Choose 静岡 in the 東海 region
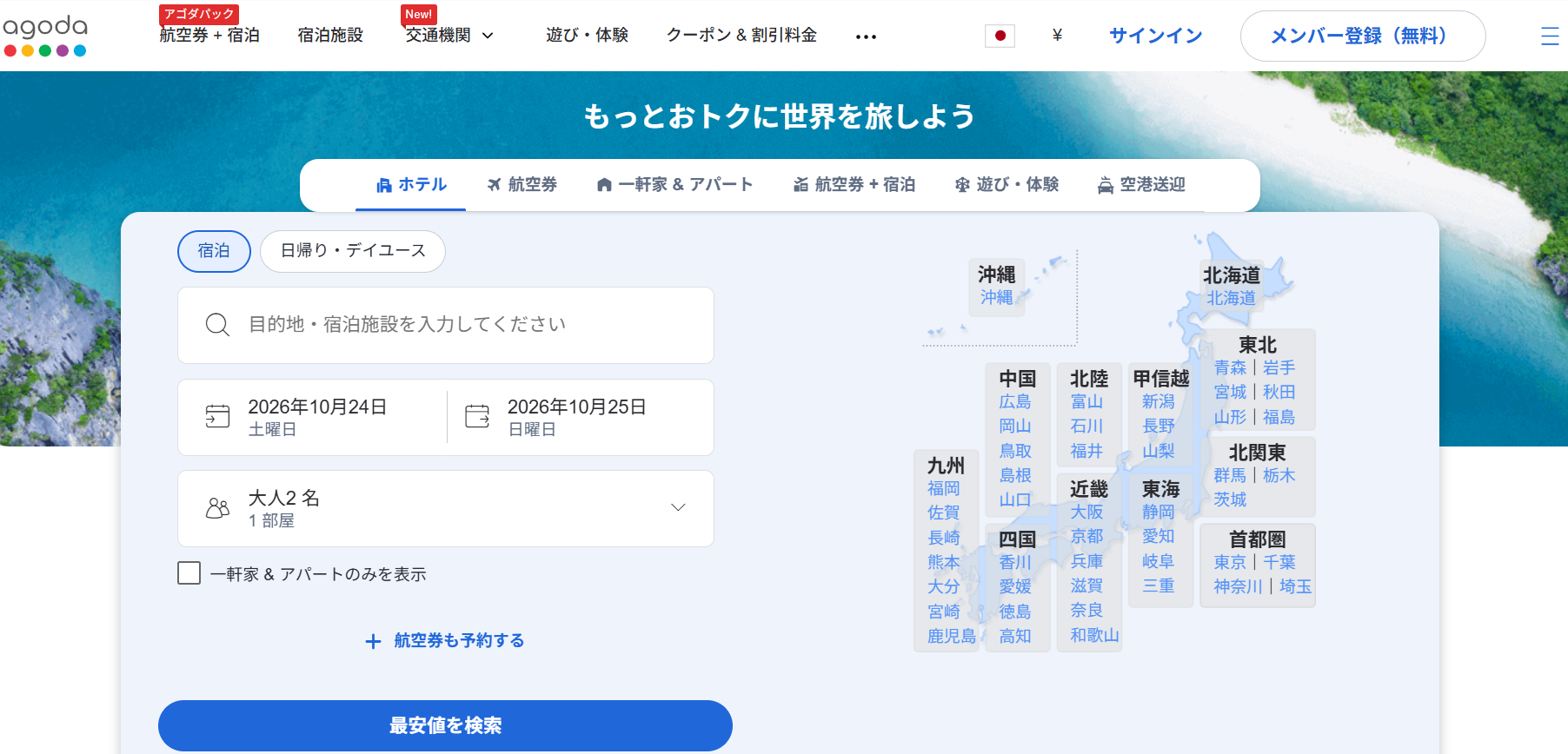Screen dimensions: 1568x754 [1159, 513]
